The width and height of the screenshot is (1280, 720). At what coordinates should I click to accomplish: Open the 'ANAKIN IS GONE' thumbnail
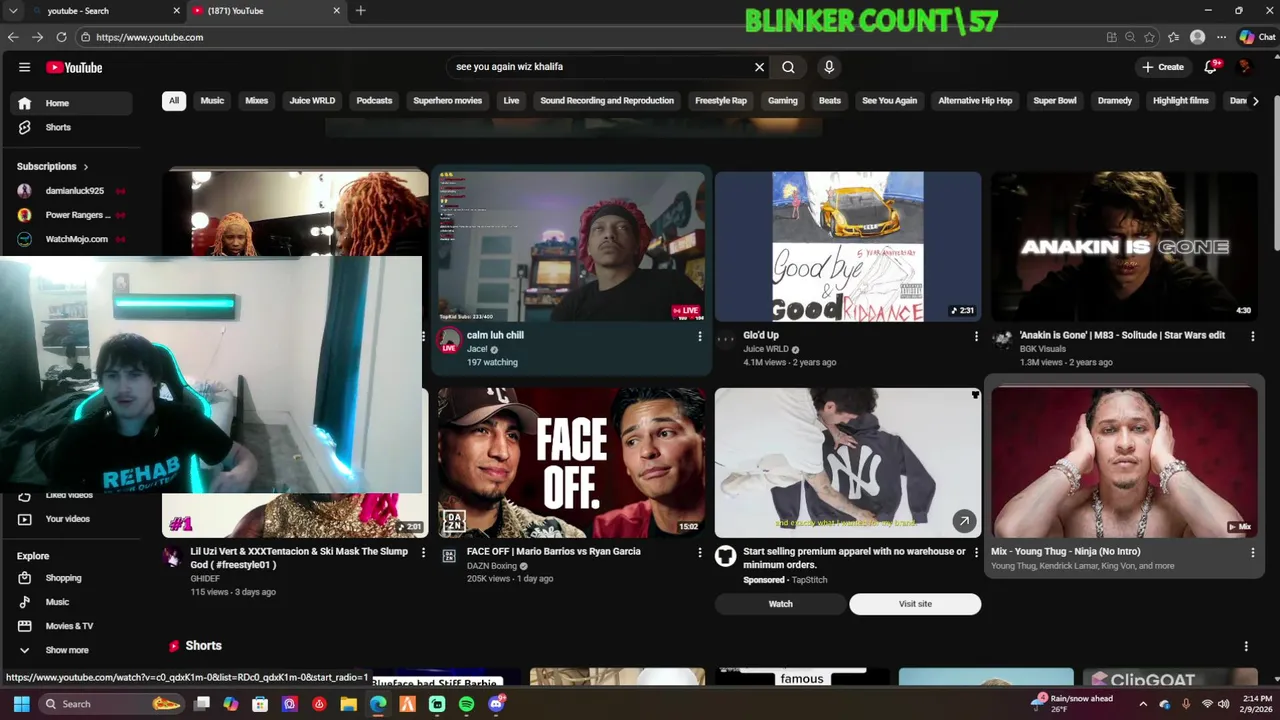coord(1124,247)
